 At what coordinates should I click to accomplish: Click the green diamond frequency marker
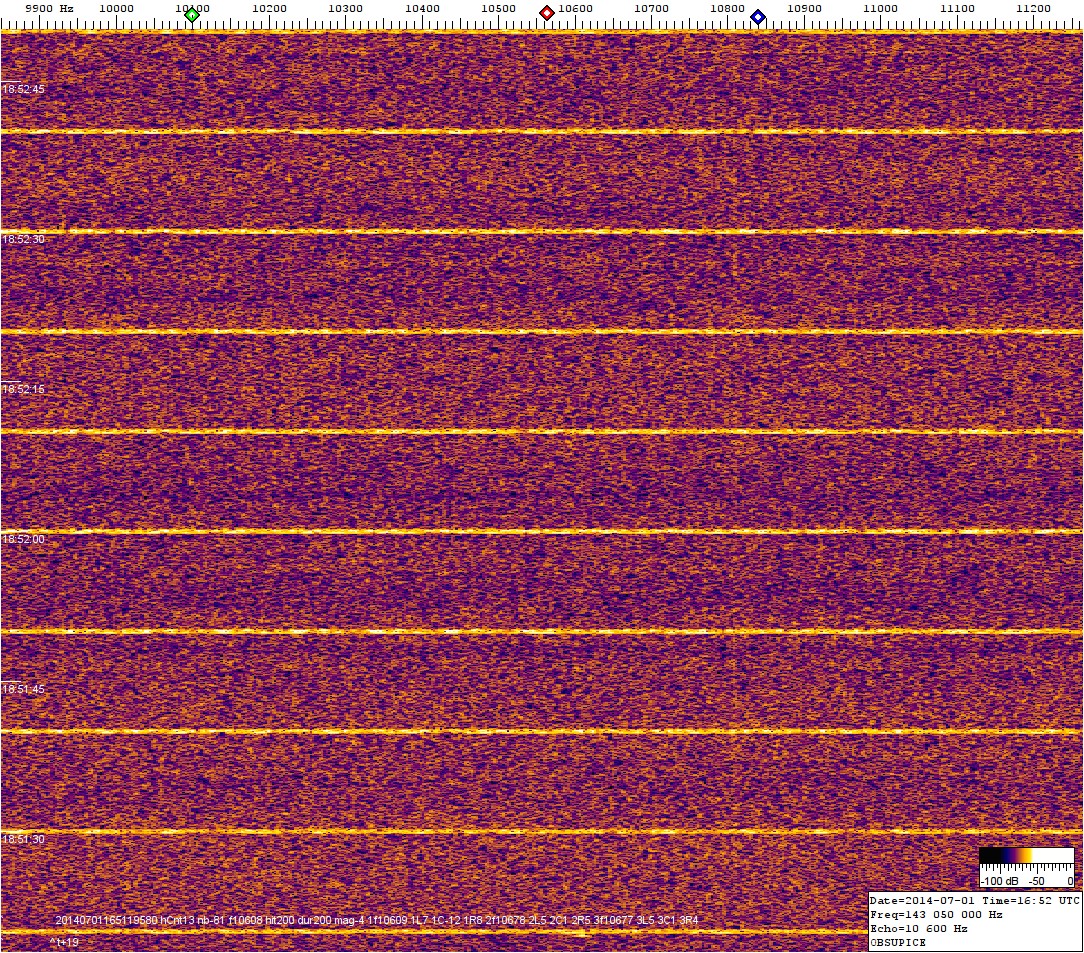click(x=192, y=14)
